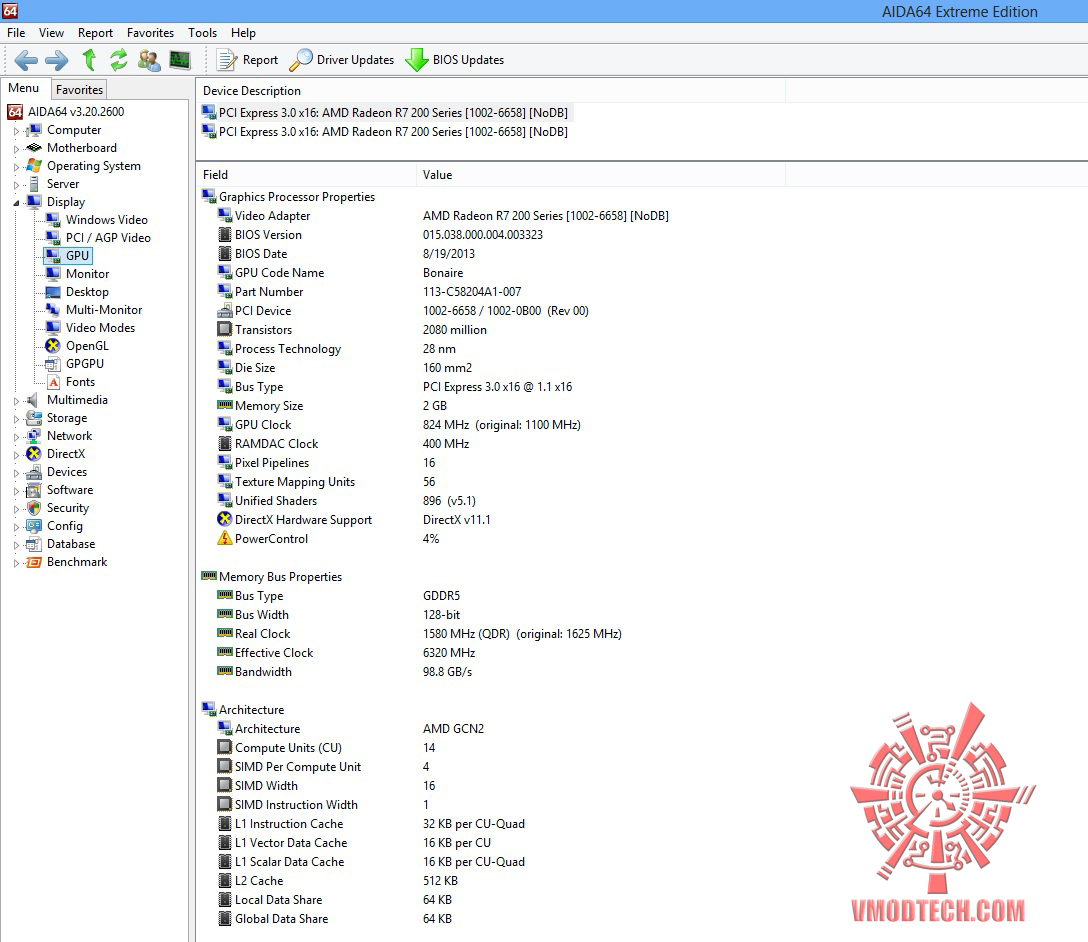Open the File menu
The image size is (1088, 942).
pos(16,33)
